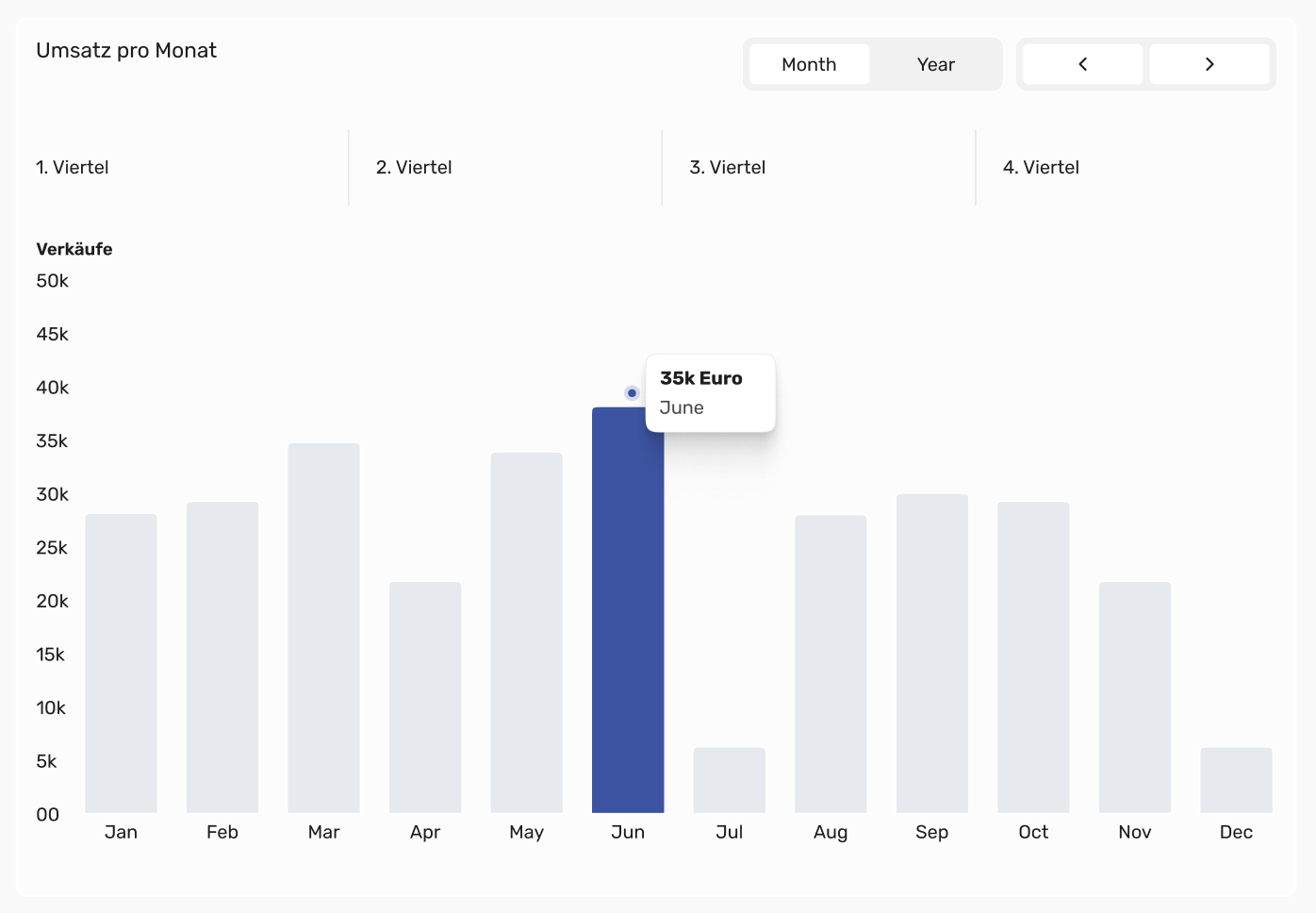This screenshot has width=1316, height=913.
Task: Click the 20k axis label
Action: coord(53,601)
